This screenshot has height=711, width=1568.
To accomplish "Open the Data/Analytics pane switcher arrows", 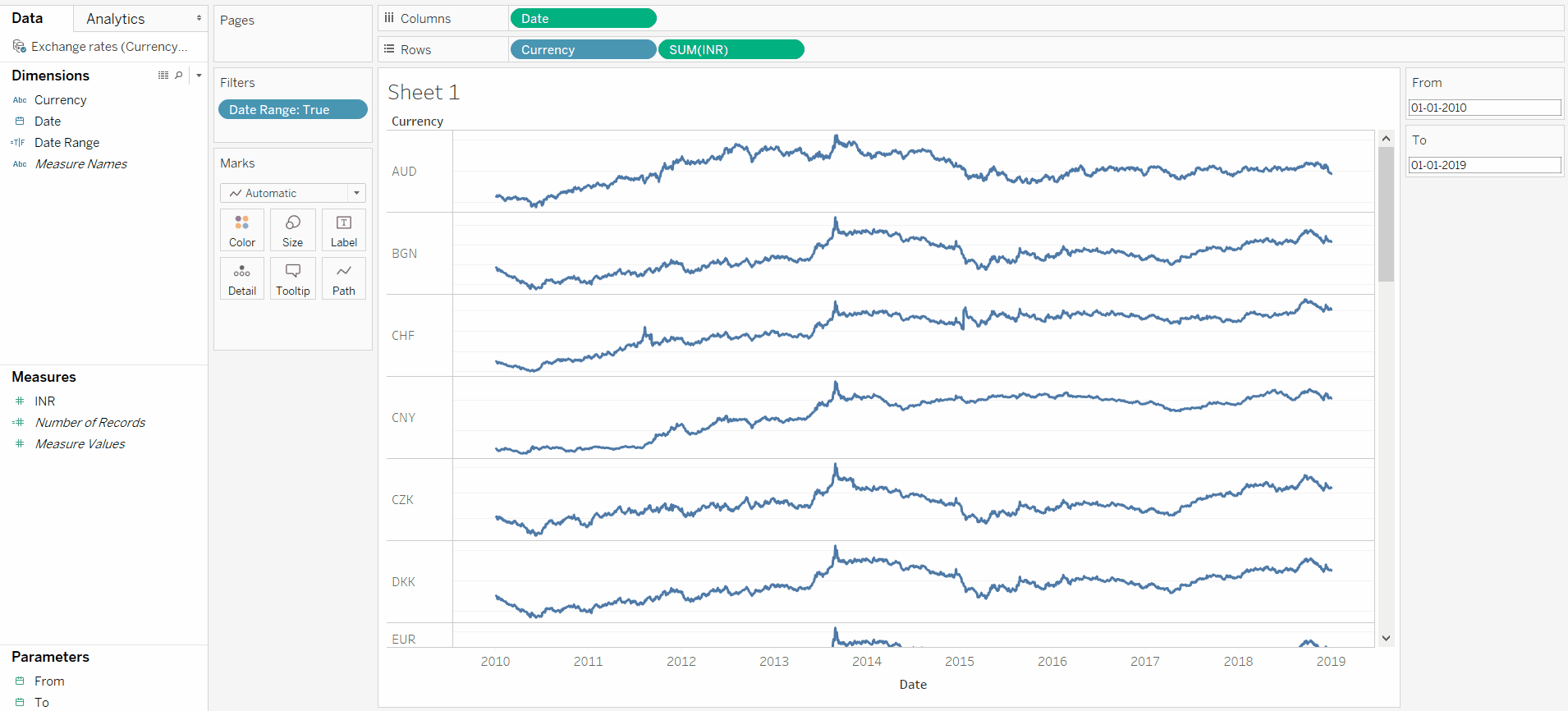I will (199, 18).
